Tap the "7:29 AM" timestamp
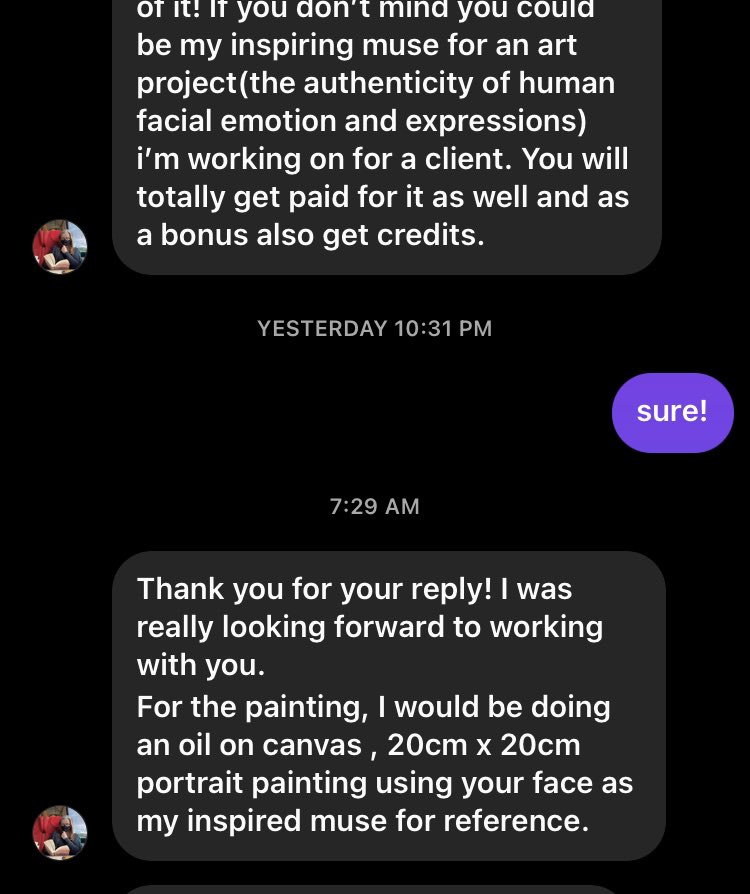This screenshot has width=750, height=894. (375, 506)
